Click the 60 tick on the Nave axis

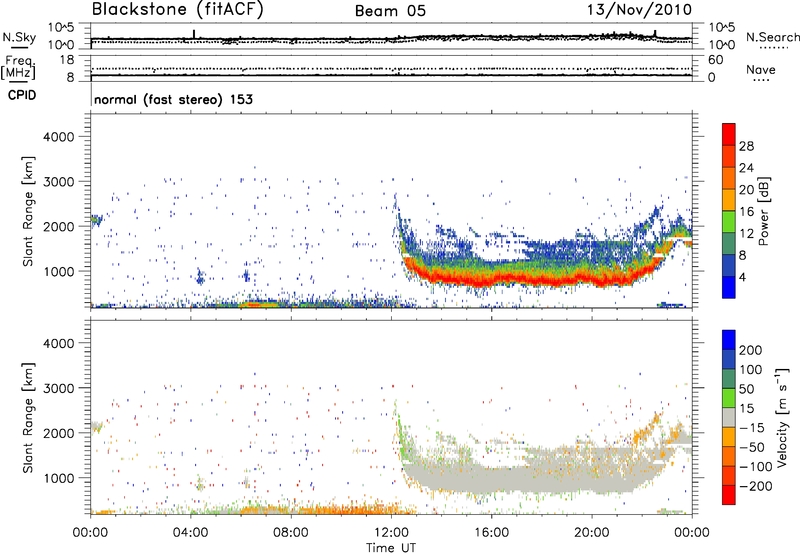(x=715, y=60)
